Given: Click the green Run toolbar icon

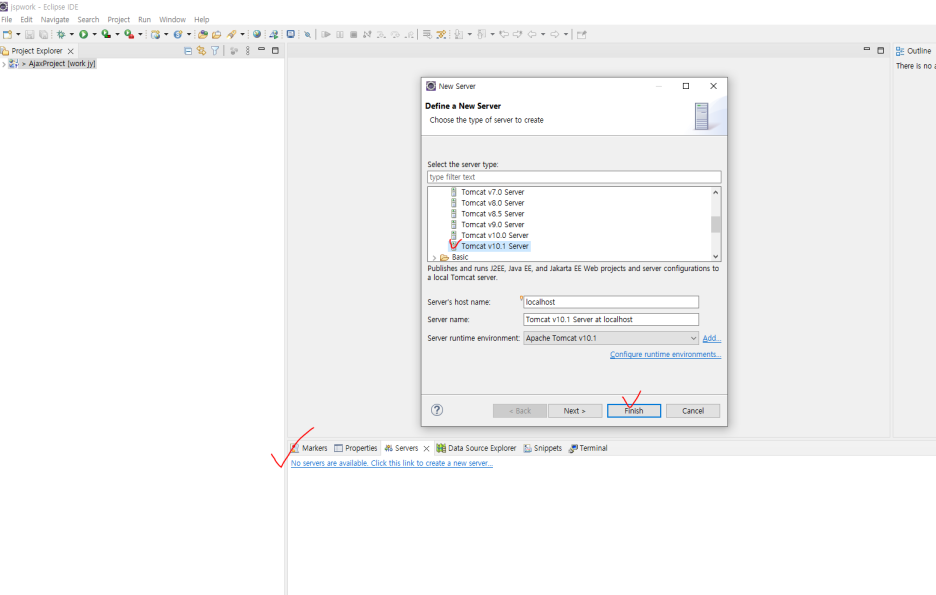Looking at the screenshot, I should pos(84,35).
